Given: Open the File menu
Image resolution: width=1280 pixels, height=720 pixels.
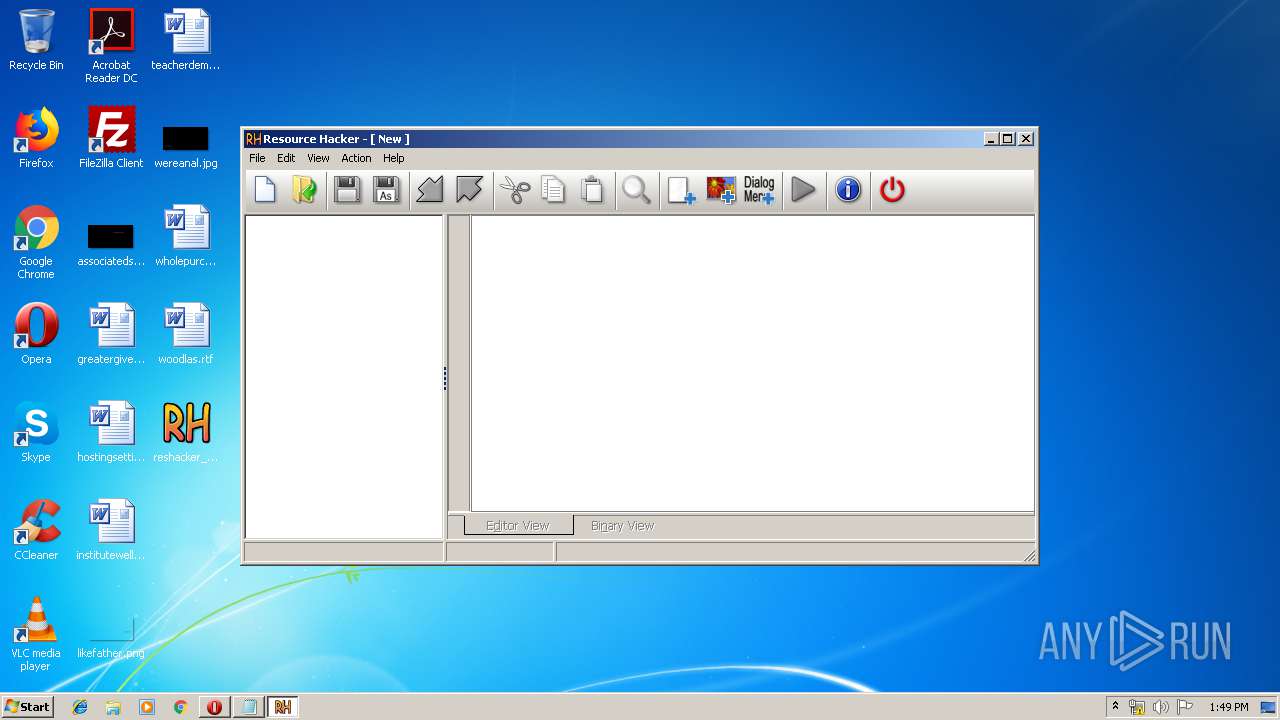Looking at the screenshot, I should tap(257, 158).
